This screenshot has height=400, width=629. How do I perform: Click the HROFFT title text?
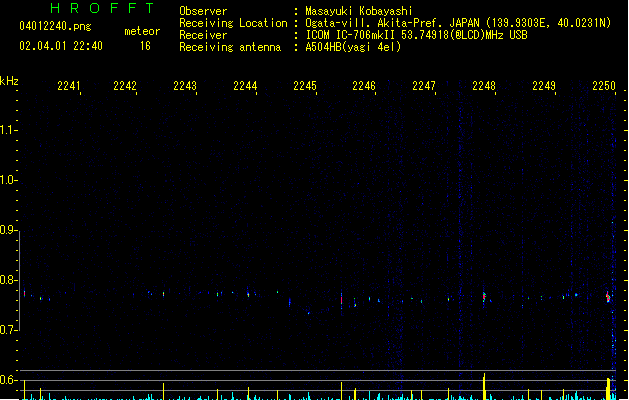pyautogui.click(x=103, y=8)
